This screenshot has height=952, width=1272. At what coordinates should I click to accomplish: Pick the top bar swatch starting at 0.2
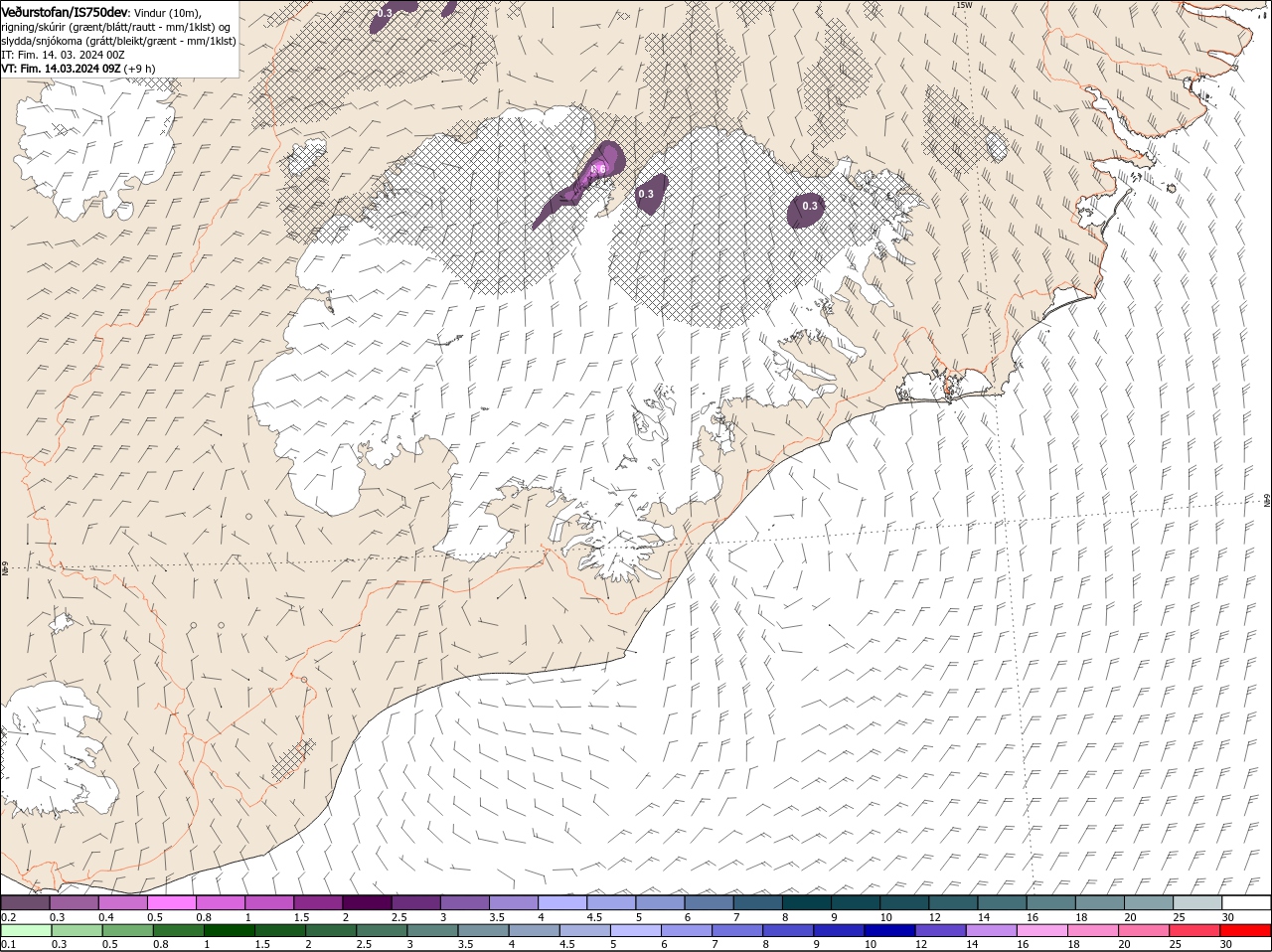coord(25,902)
